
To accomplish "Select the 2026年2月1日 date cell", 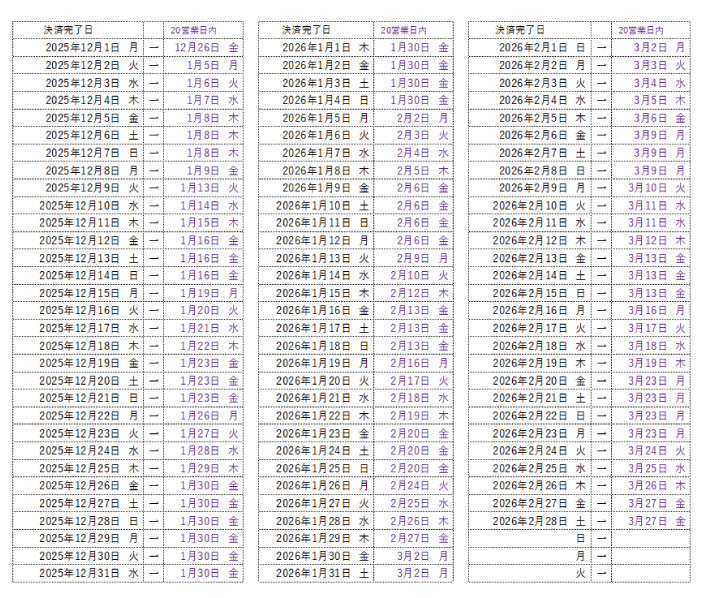I will pyautogui.click(x=534, y=47).
